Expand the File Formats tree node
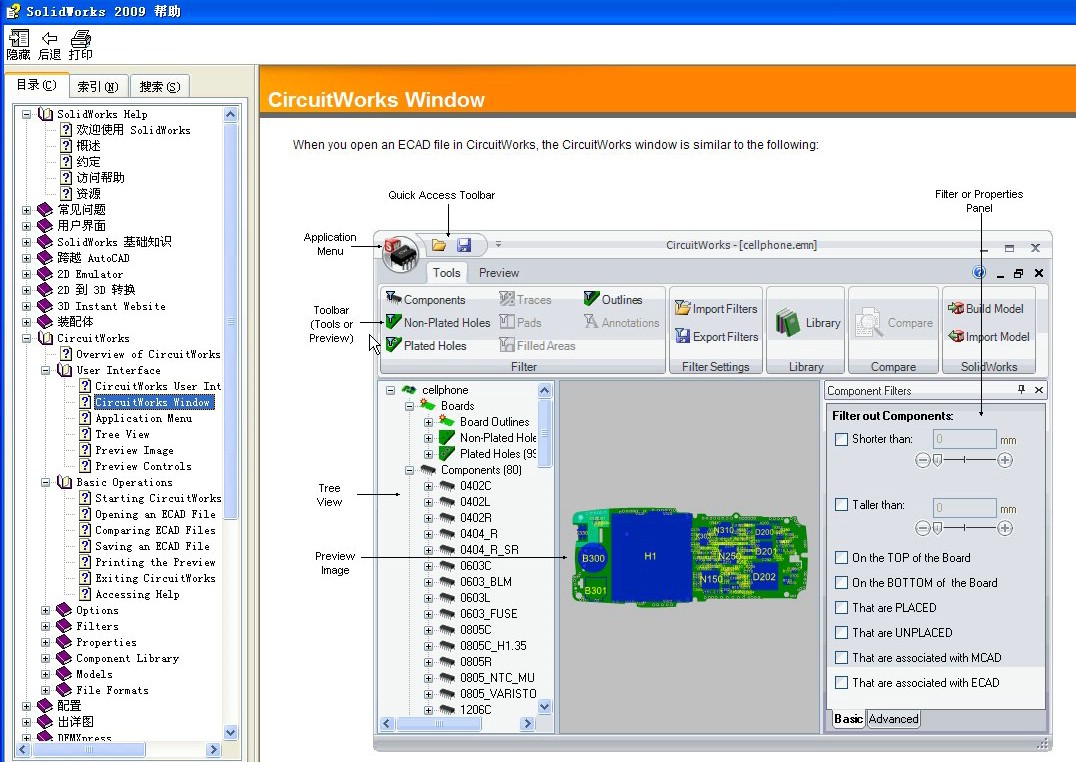1076x762 pixels. coord(45,691)
